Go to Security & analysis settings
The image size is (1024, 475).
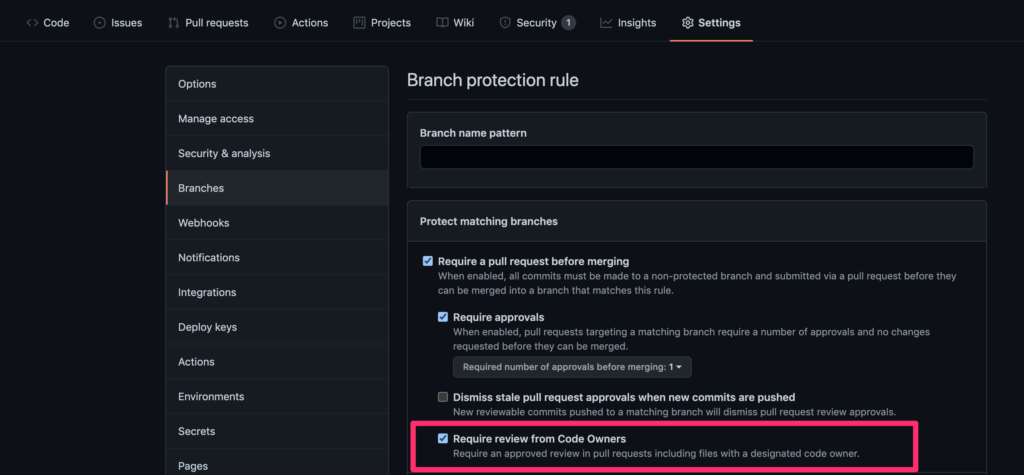[x=277, y=154]
